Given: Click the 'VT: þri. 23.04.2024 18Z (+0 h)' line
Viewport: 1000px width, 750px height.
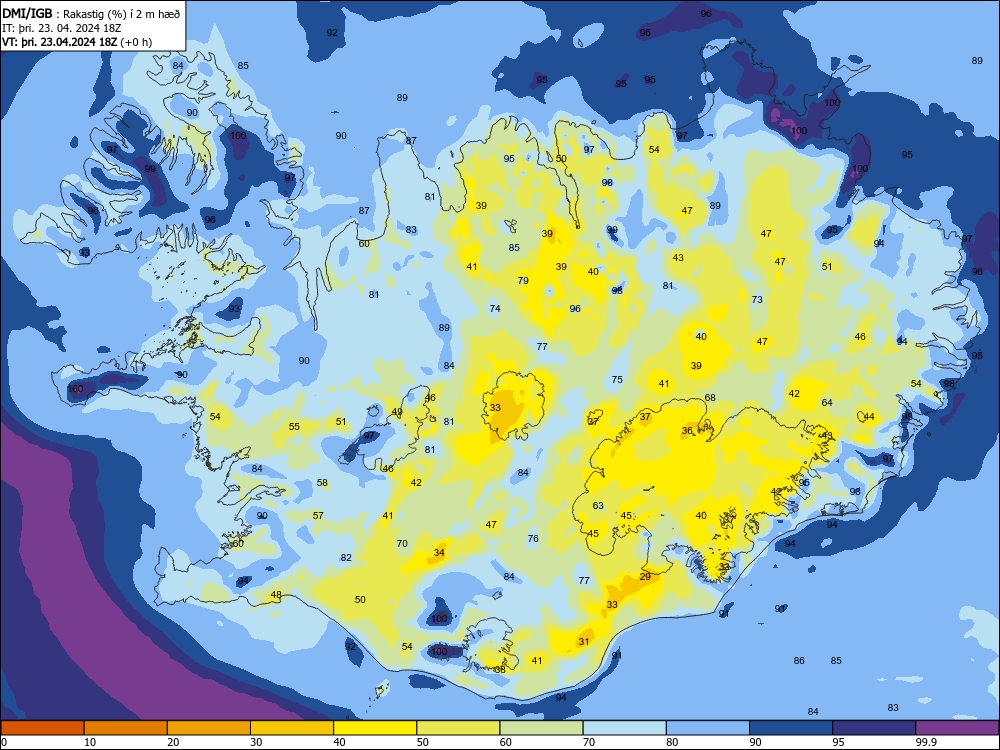Looking at the screenshot, I should pos(77,42).
